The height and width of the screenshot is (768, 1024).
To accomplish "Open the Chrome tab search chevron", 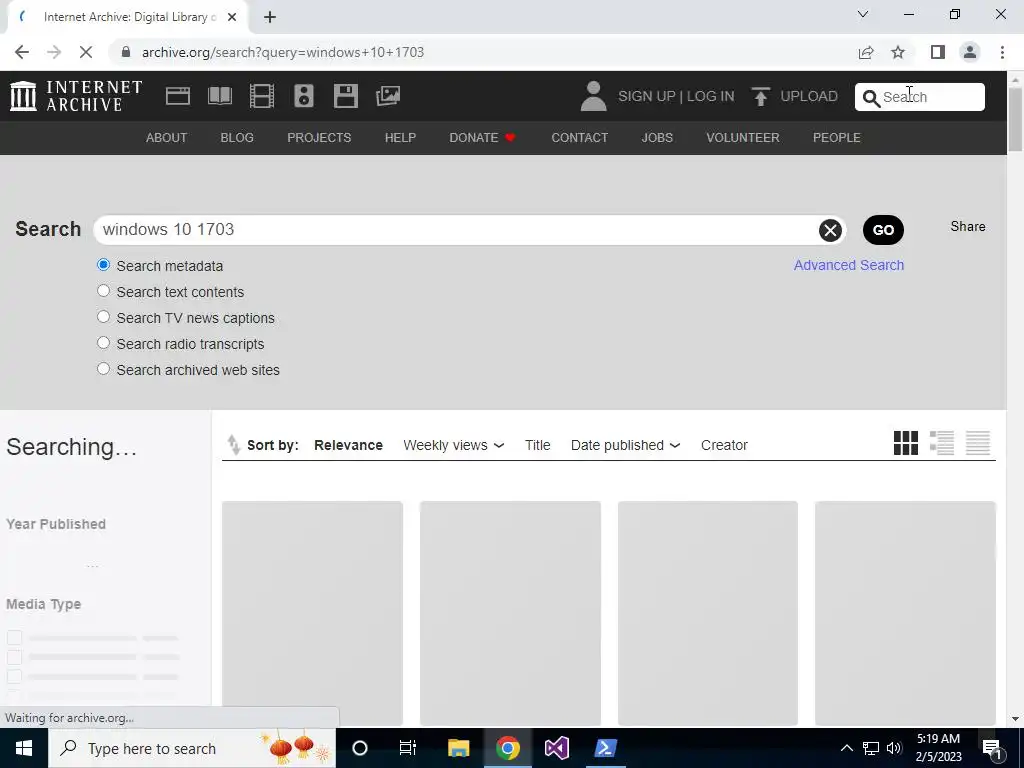I will click(863, 14).
